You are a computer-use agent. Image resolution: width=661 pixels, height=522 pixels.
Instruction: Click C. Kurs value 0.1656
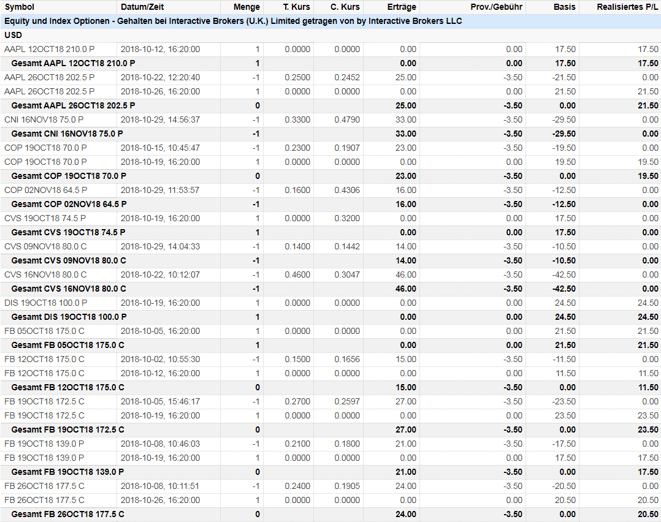coord(347,360)
